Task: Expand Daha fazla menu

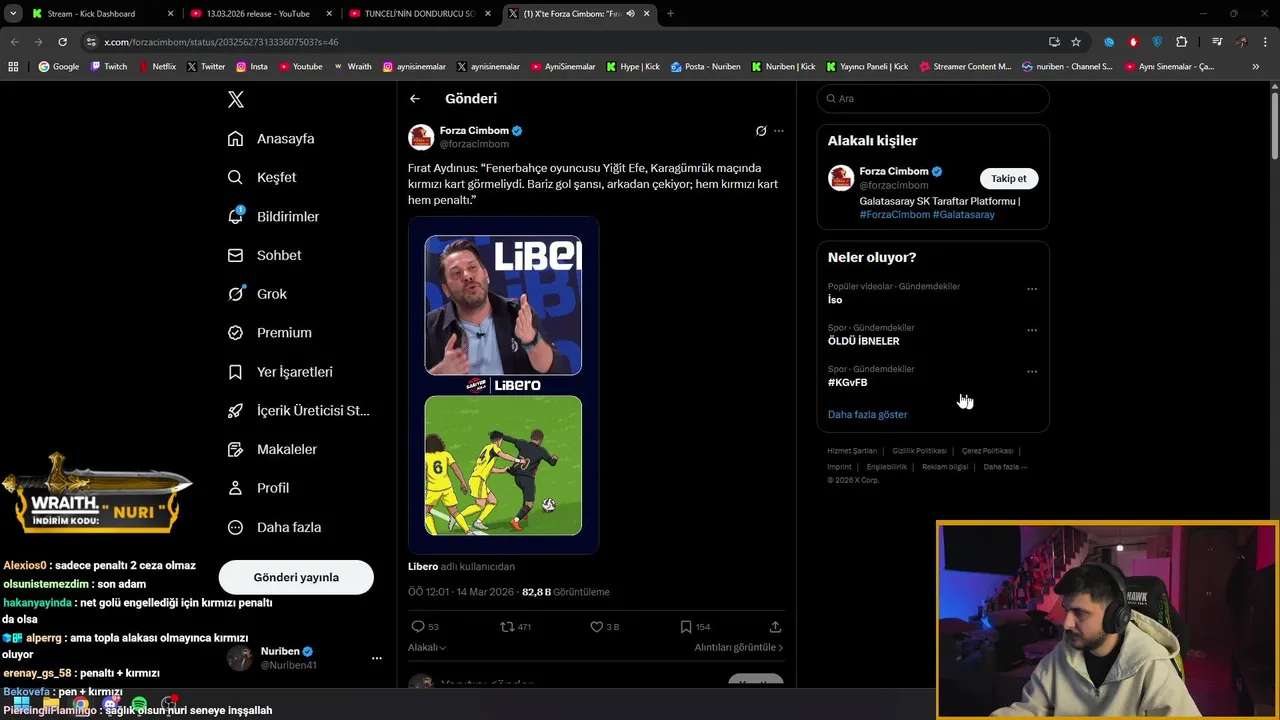Action: tap(274, 527)
